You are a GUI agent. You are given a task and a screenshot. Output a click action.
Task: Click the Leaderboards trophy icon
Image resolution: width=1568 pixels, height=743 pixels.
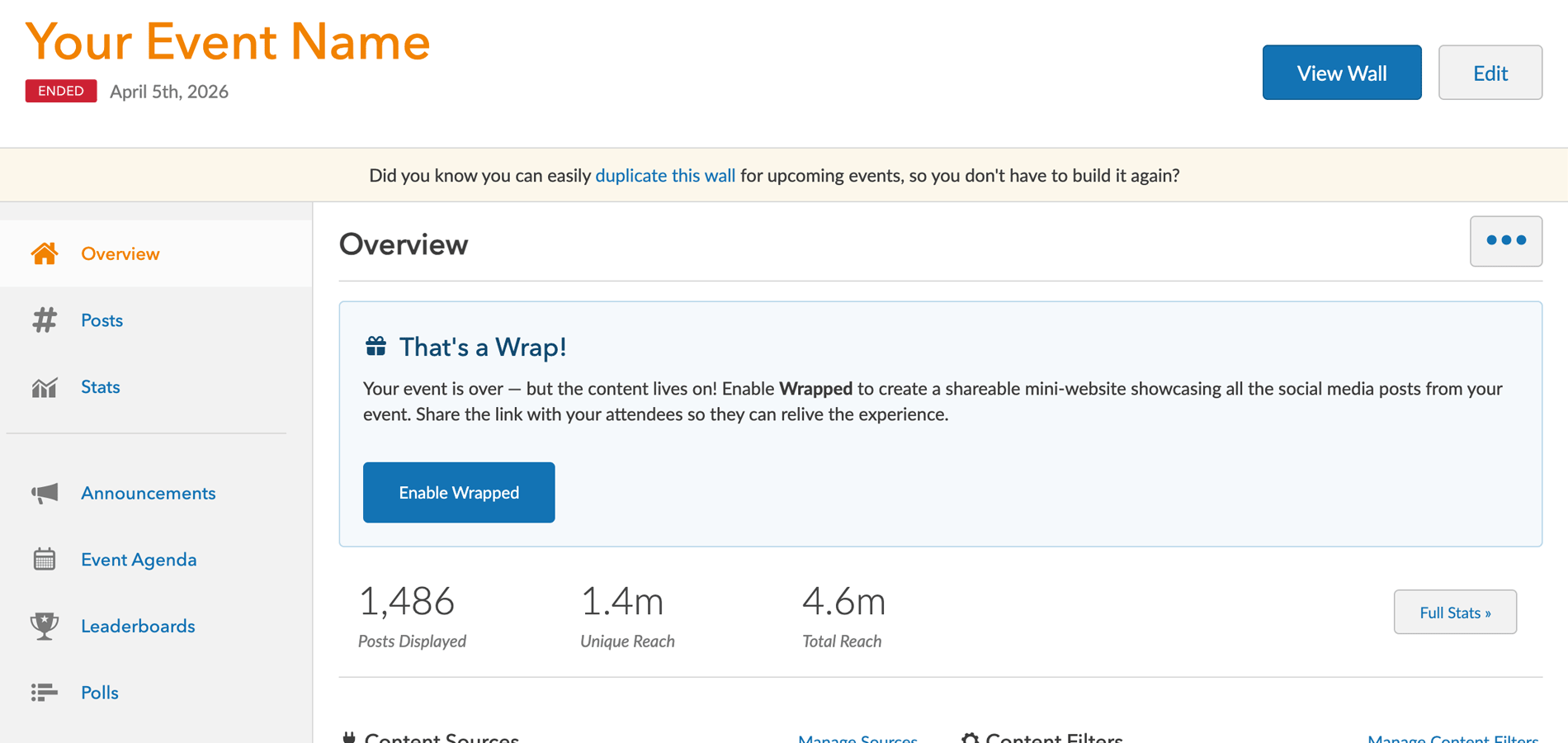tap(45, 626)
